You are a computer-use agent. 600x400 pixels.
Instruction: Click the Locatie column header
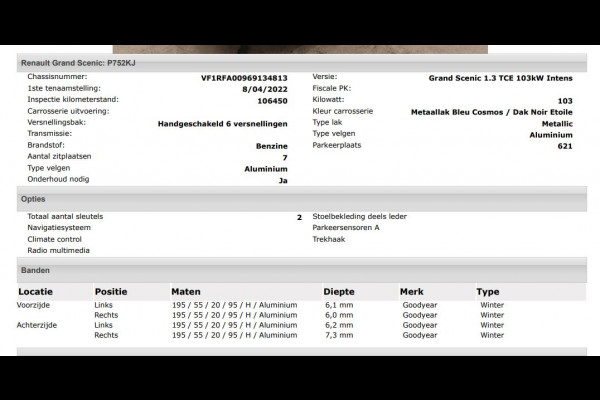(x=35, y=292)
